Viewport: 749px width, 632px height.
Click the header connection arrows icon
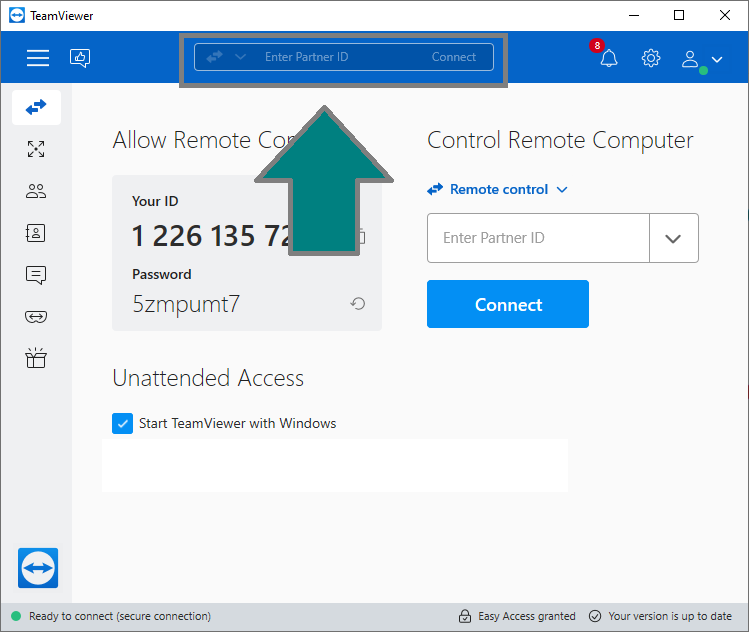[x=214, y=57]
